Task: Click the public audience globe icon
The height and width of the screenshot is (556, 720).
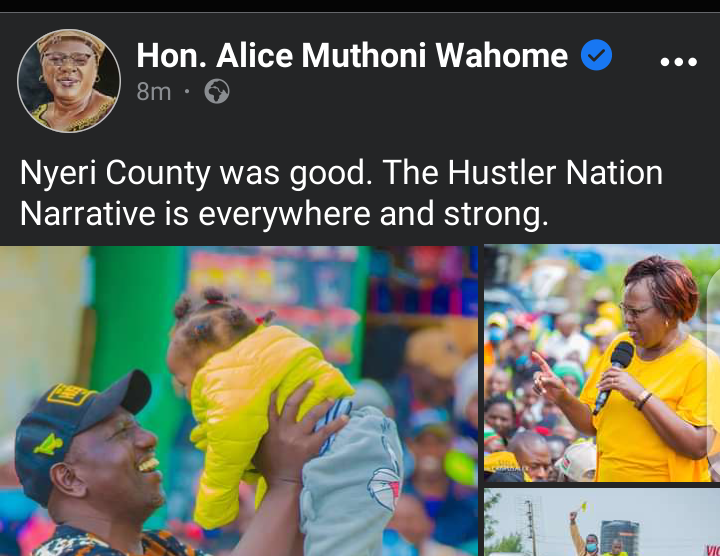Action: (x=217, y=91)
